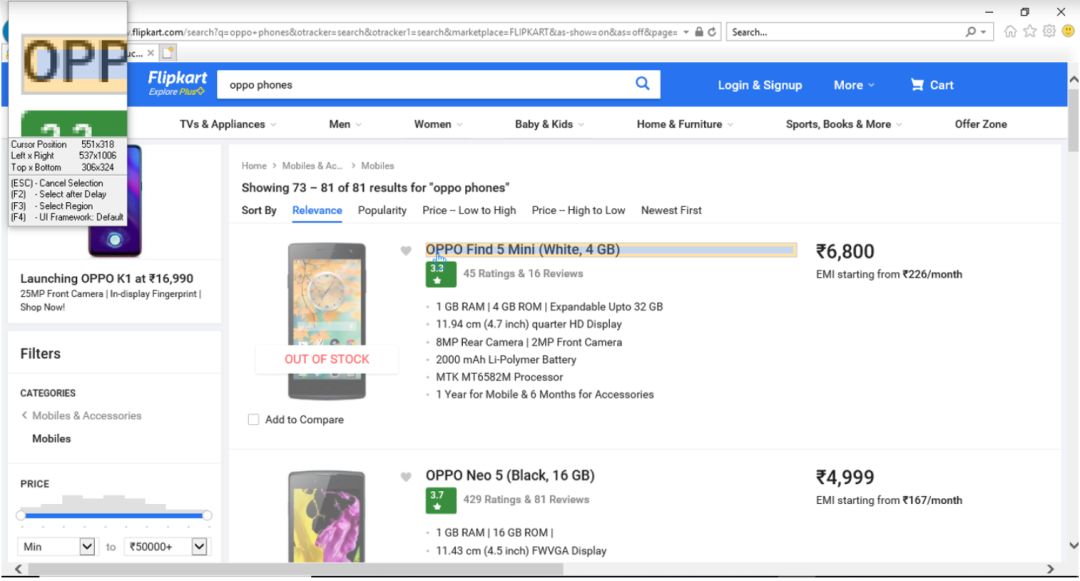Click Login & Signup
Image resolution: width=1080 pixels, height=581 pixels.
coord(760,85)
